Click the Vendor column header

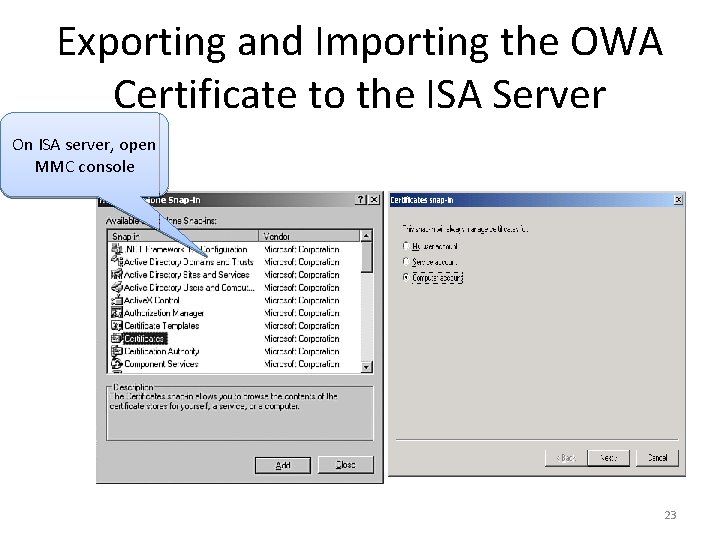tap(309, 236)
